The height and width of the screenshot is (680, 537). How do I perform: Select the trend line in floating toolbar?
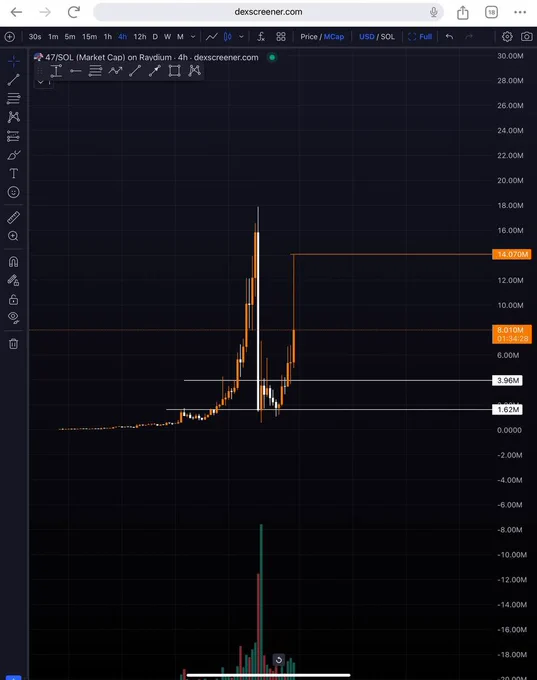tap(135, 71)
